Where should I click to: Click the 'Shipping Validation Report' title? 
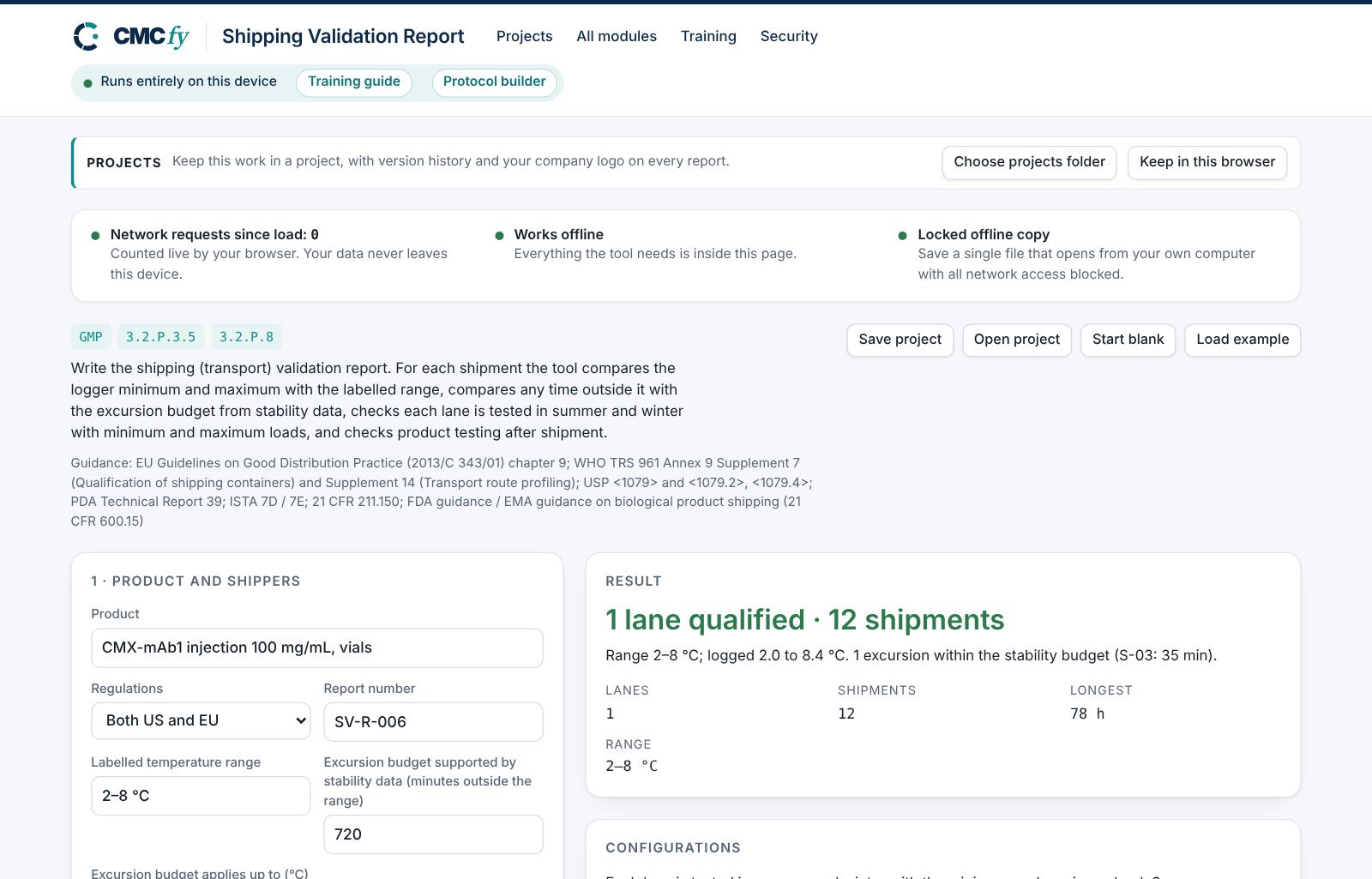343,36
